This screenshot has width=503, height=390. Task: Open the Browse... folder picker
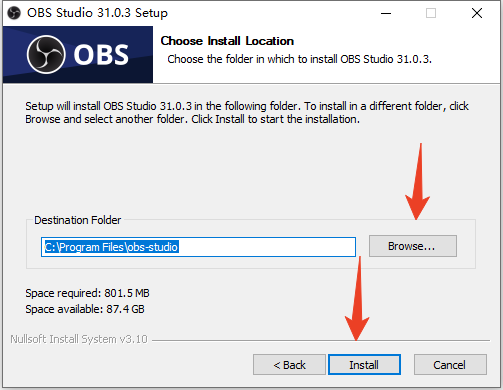413,246
